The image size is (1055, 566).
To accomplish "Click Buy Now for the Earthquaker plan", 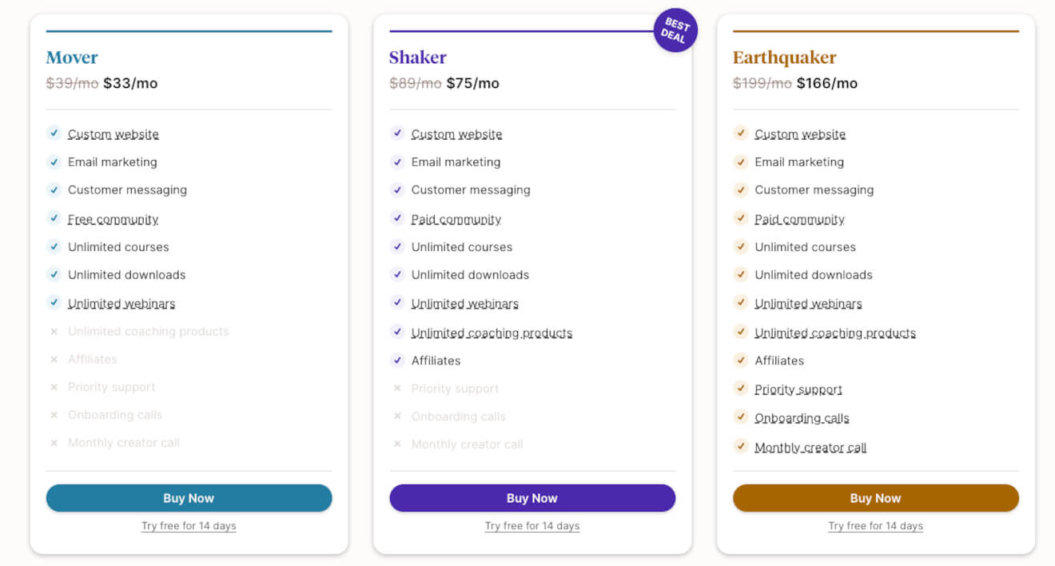I will tap(875, 498).
